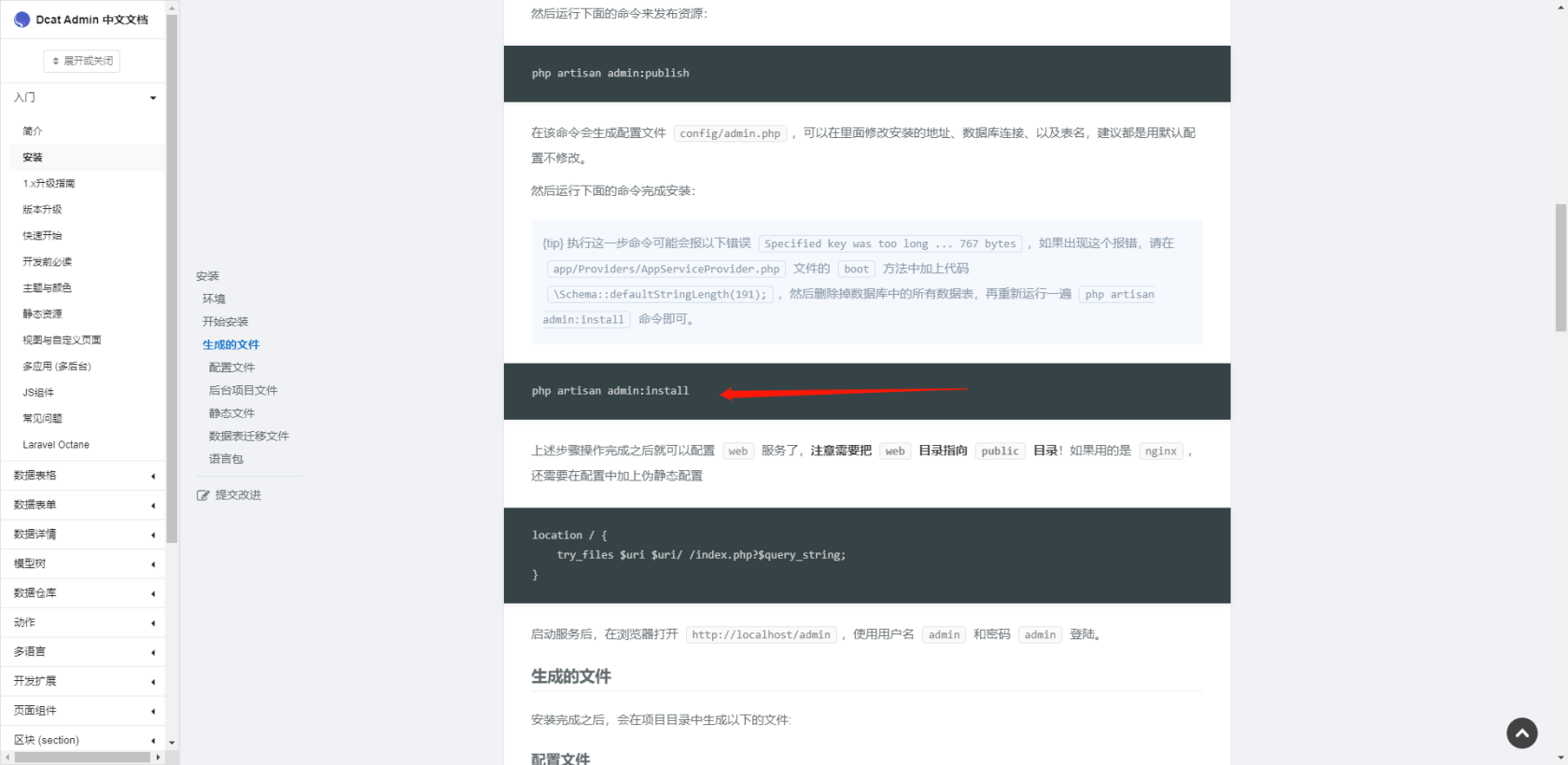Click the sidebar scroll-down arrow
This screenshot has width=1568, height=765.
tap(172, 744)
